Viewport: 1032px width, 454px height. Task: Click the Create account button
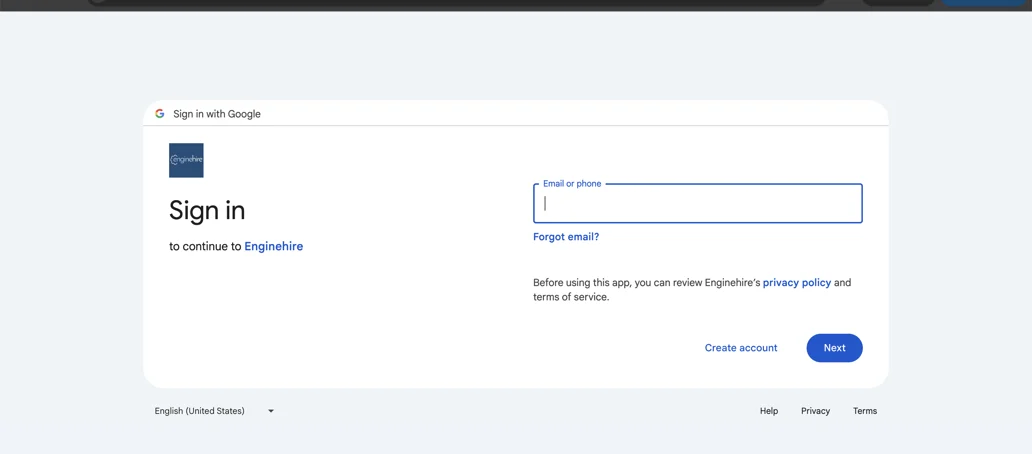pyautogui.click(x=740, y=348)
